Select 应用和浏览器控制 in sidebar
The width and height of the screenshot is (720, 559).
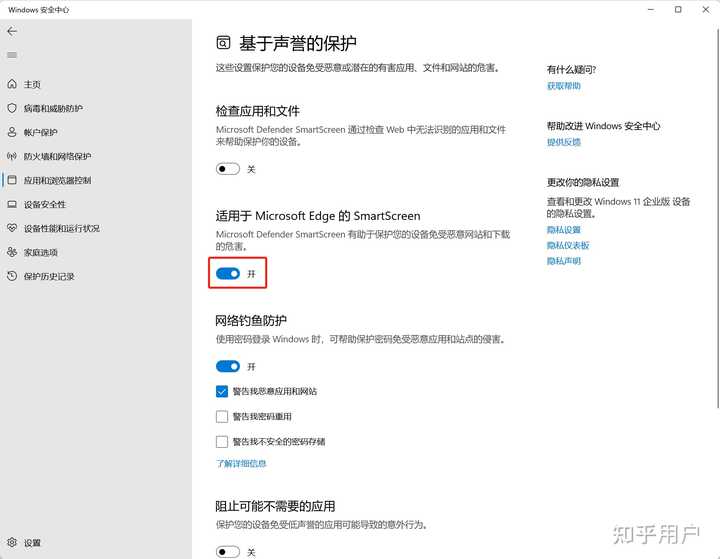coord(57,180)
